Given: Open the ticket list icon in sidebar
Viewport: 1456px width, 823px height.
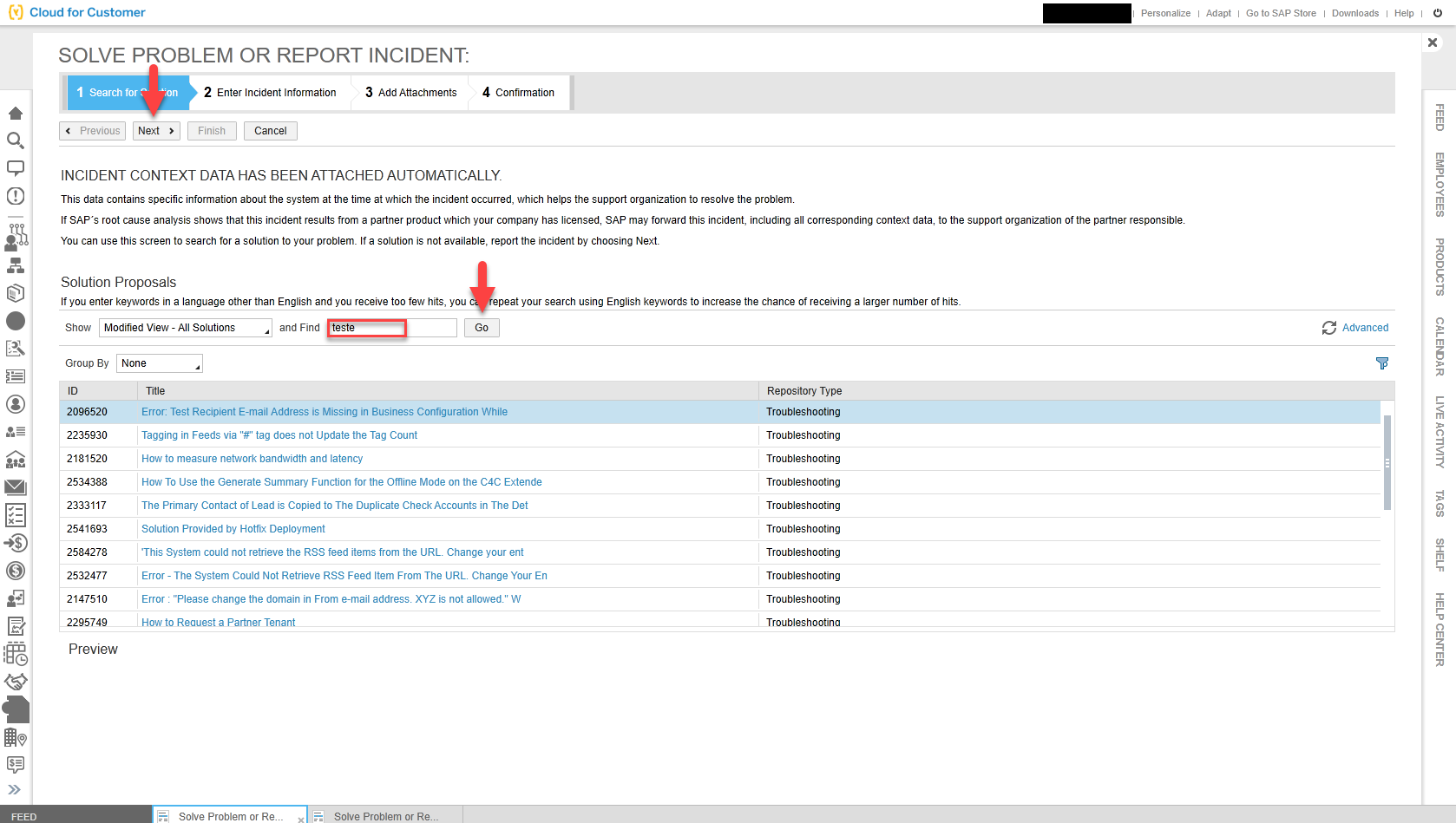Looking at the screenshot, I should [16, 376].
